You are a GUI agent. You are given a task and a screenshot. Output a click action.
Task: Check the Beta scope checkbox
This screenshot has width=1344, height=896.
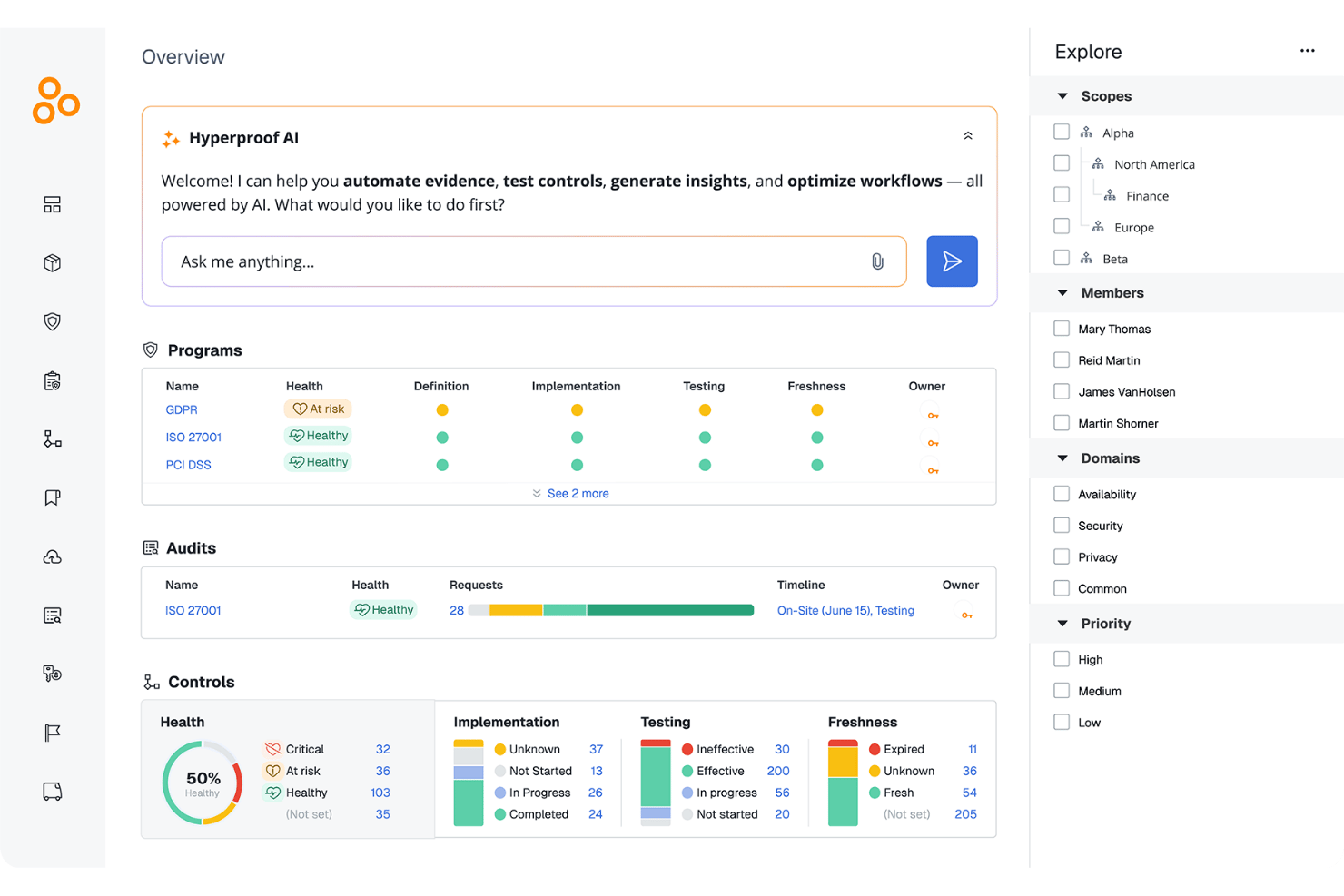(1062, 258)
